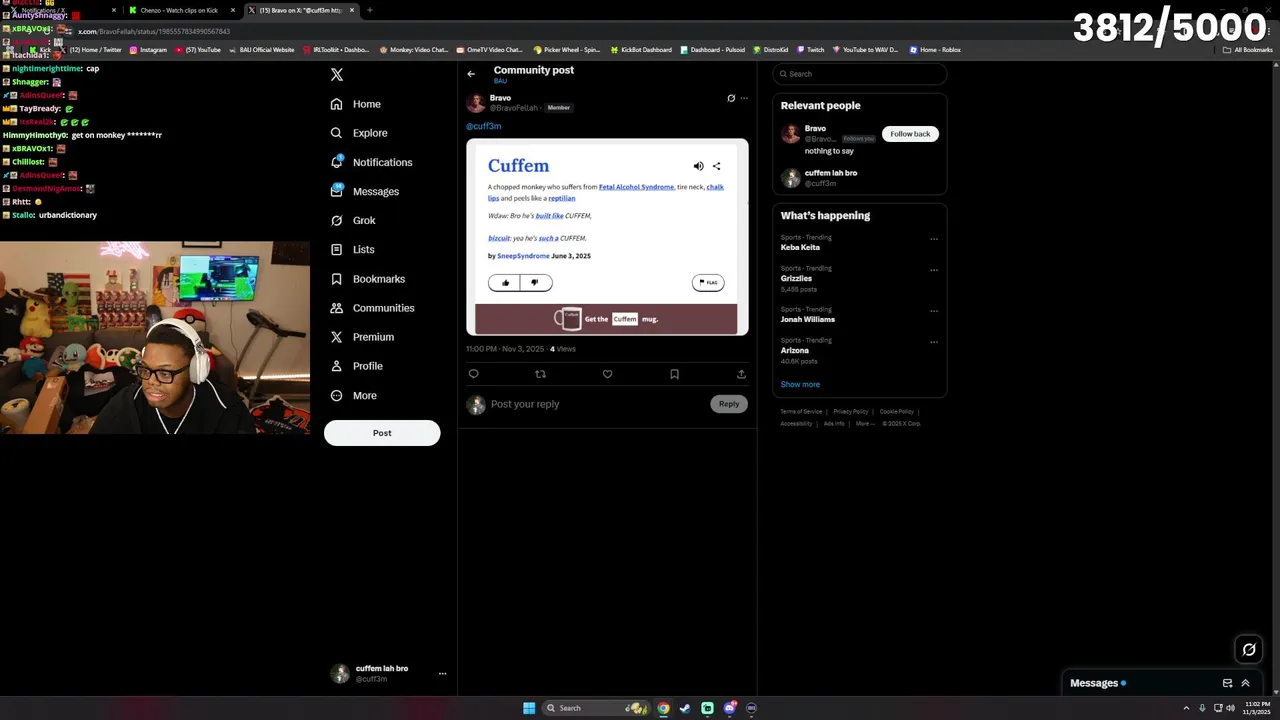
Task: Open Profile in the sidebar
Action: coord(357,366)
